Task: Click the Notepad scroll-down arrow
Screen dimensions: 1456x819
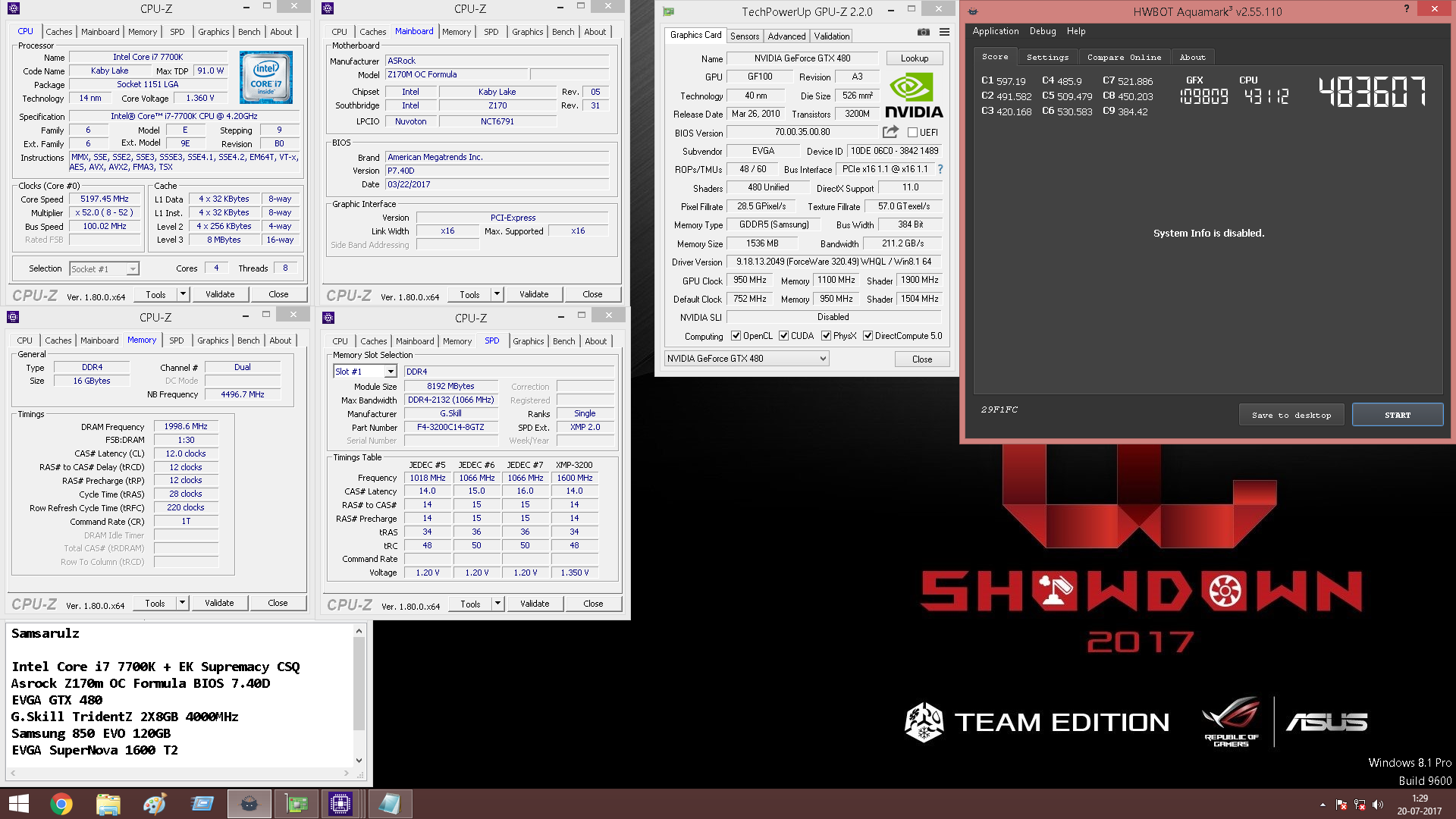Action: [359, 761]
